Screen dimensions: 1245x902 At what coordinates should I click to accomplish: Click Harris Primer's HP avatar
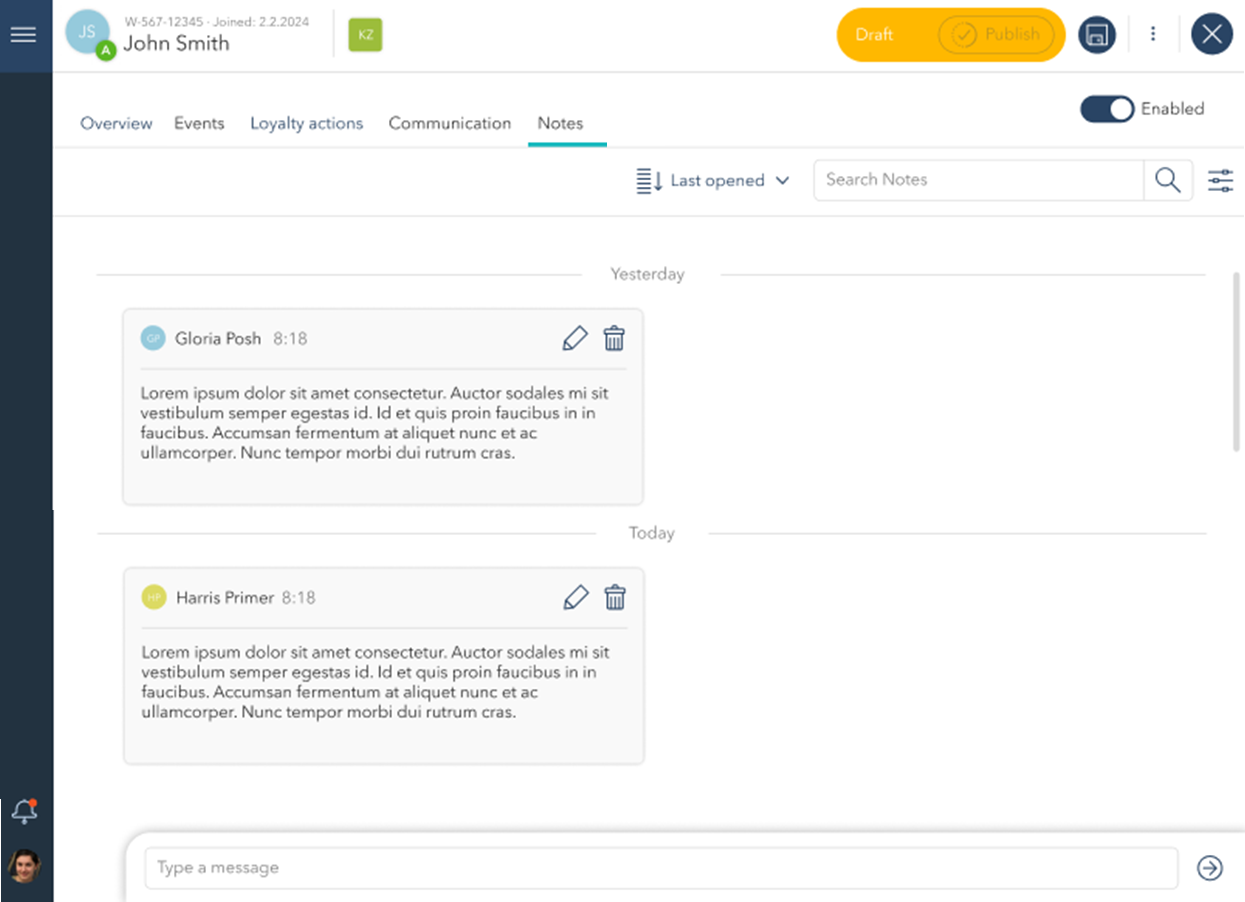[x=154, y=597]
